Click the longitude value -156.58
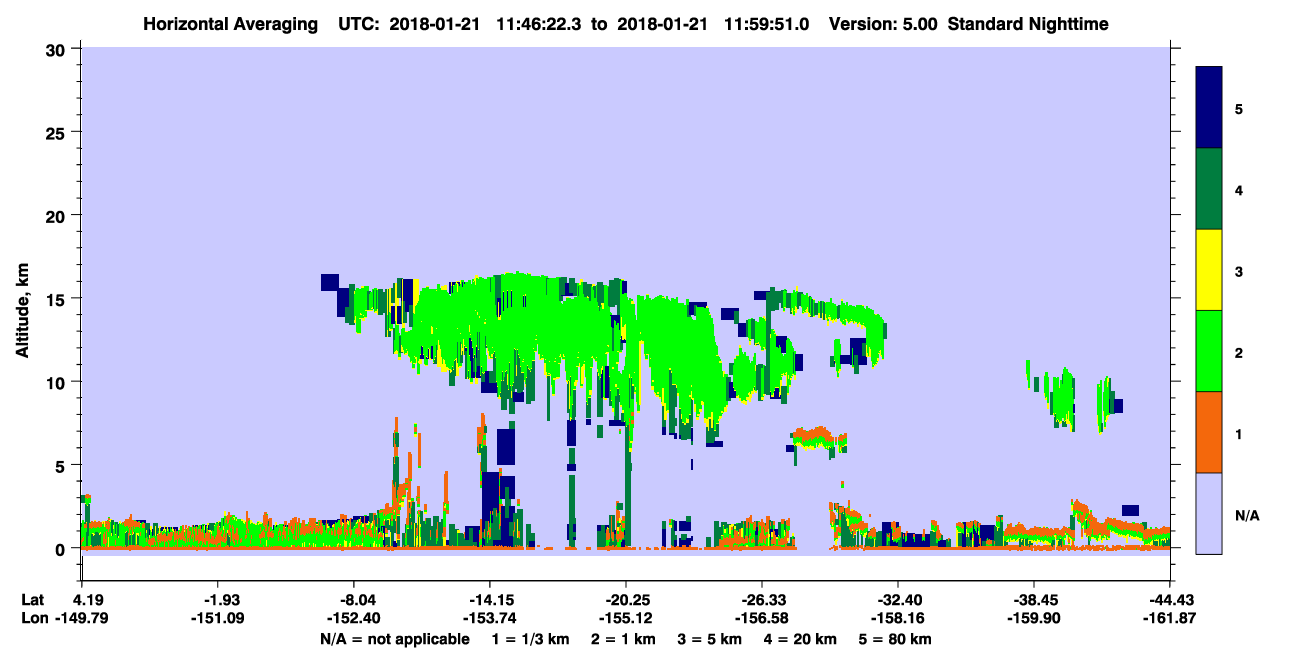Image resolution: width=1300 pixels, height=667 pixels. pos(761,619)
